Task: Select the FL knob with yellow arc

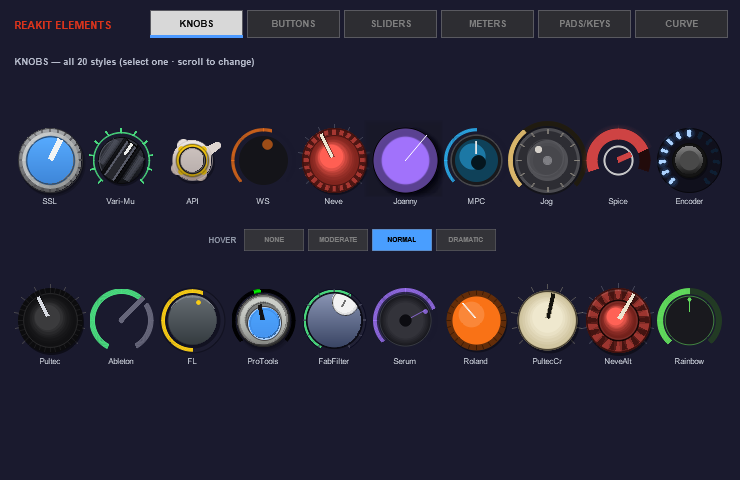Action: click(192, 320)
